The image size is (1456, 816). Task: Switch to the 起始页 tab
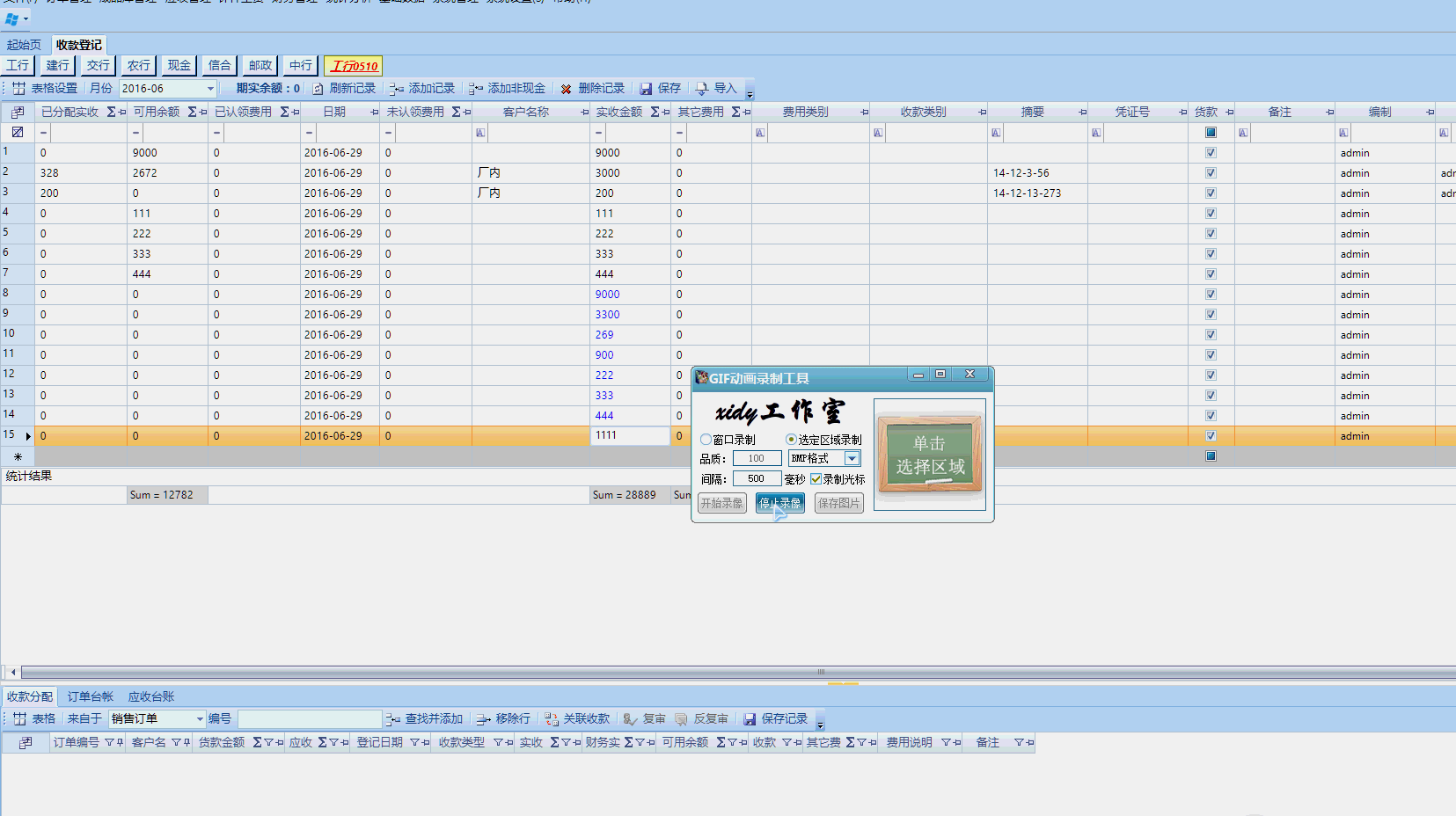click(x=24, y=45)
